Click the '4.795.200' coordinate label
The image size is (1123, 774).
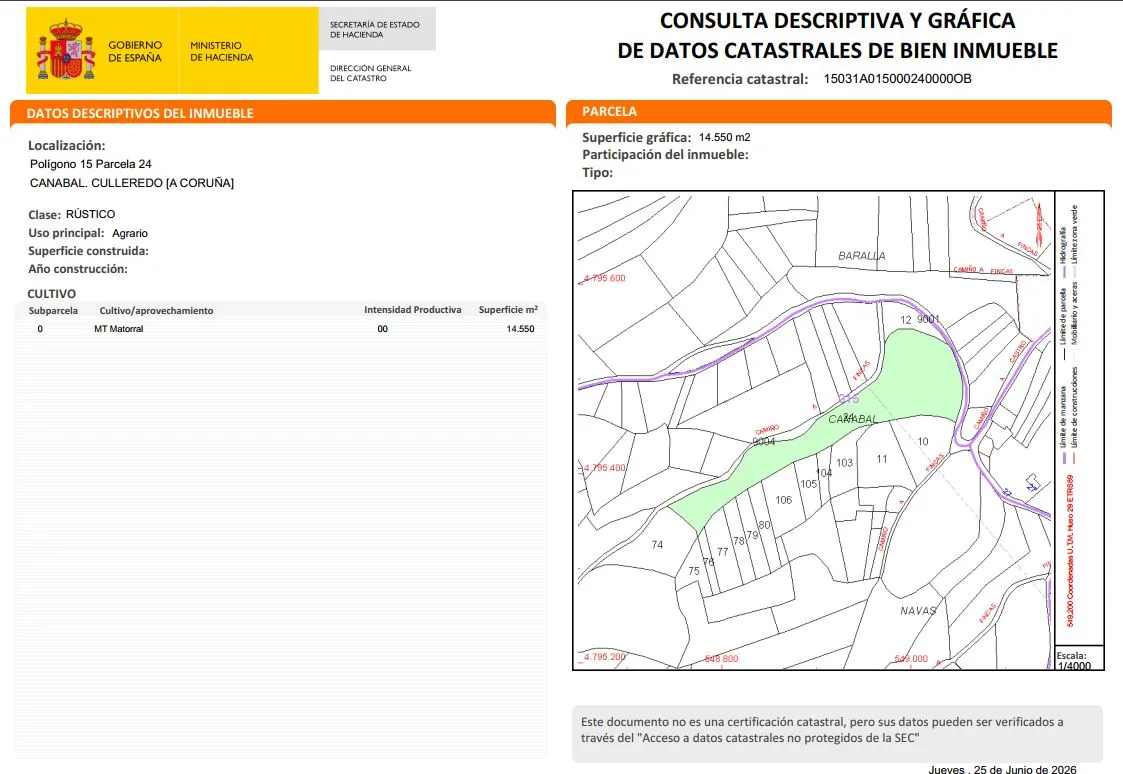pyautogui.click(x=604, y=657)
